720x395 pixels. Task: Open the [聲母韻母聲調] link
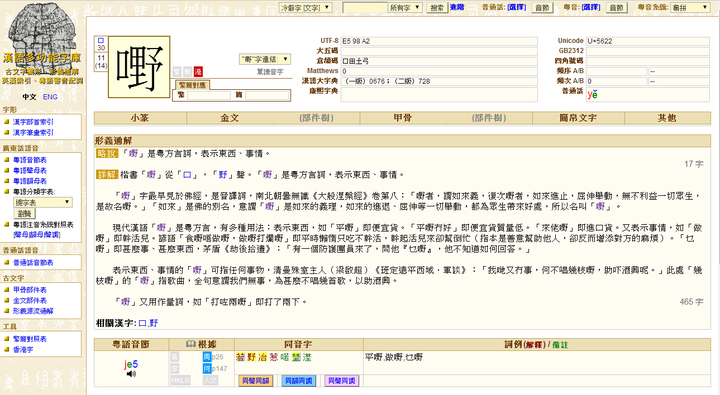click(x=37, y=235)
